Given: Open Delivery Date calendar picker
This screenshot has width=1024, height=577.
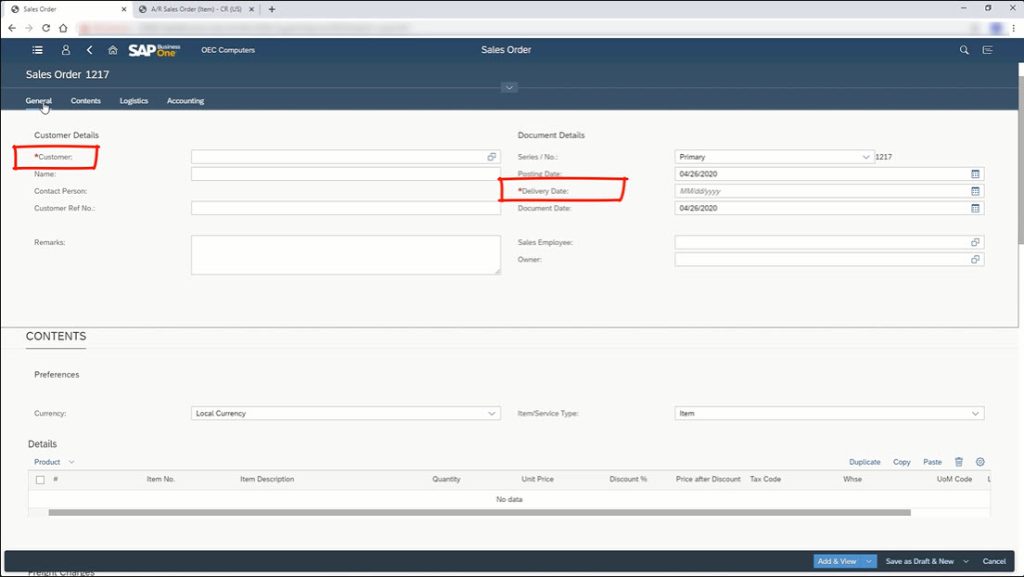Looking at the screenshot, I should pos(975,191).
